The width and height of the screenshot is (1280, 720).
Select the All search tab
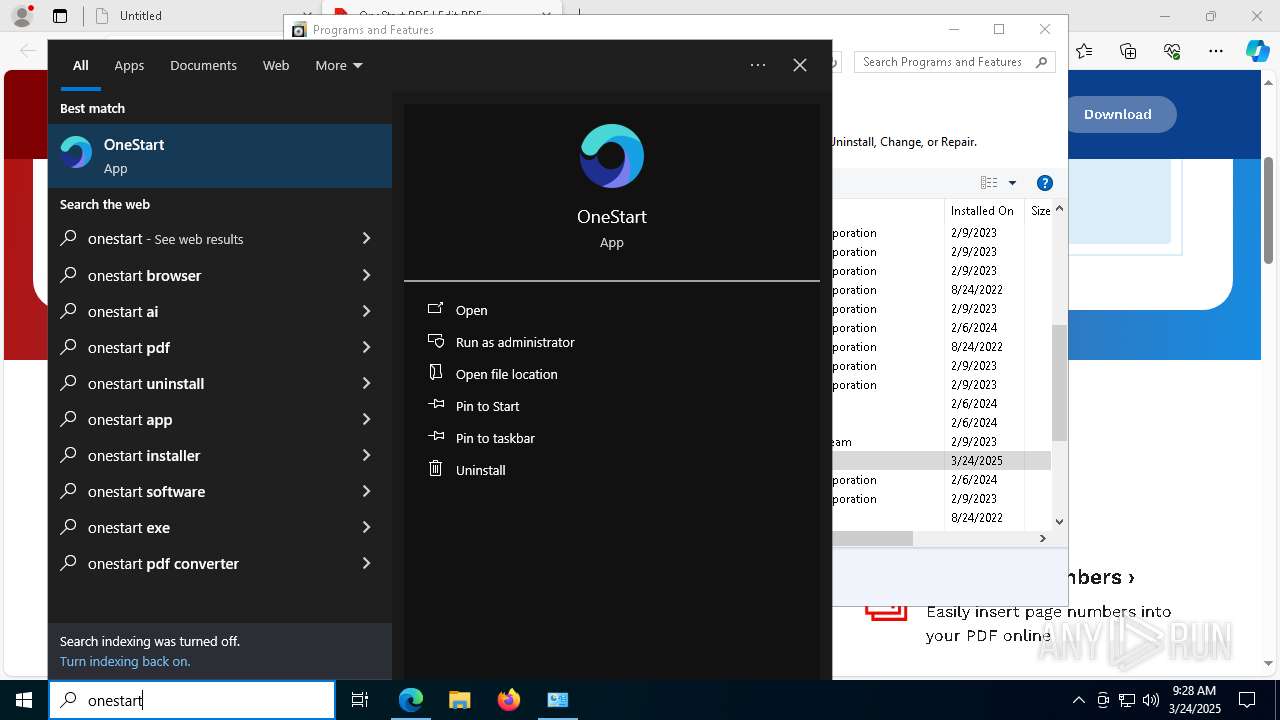pos(81,65)
